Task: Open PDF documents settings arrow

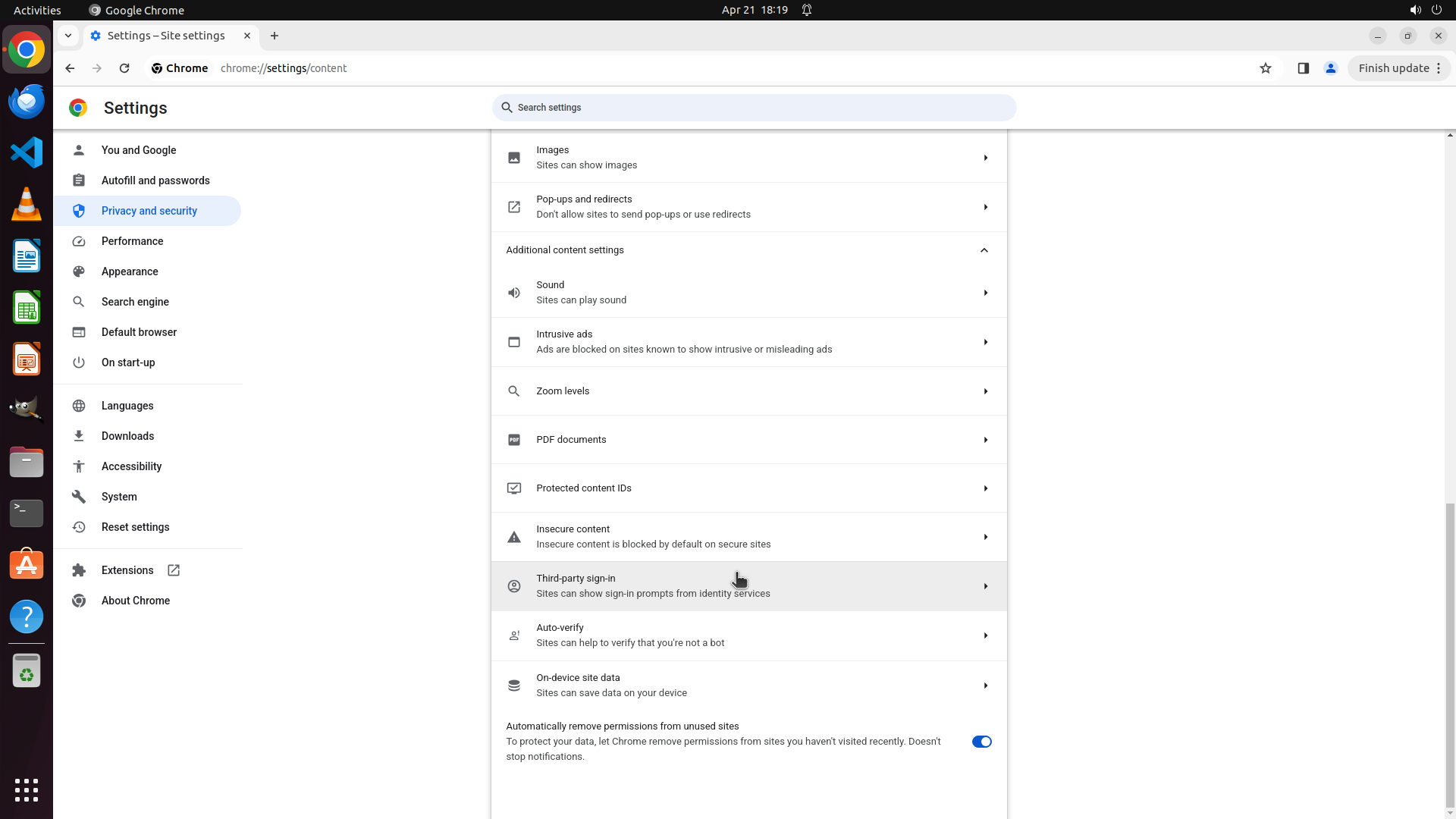Action: point(985,440)
